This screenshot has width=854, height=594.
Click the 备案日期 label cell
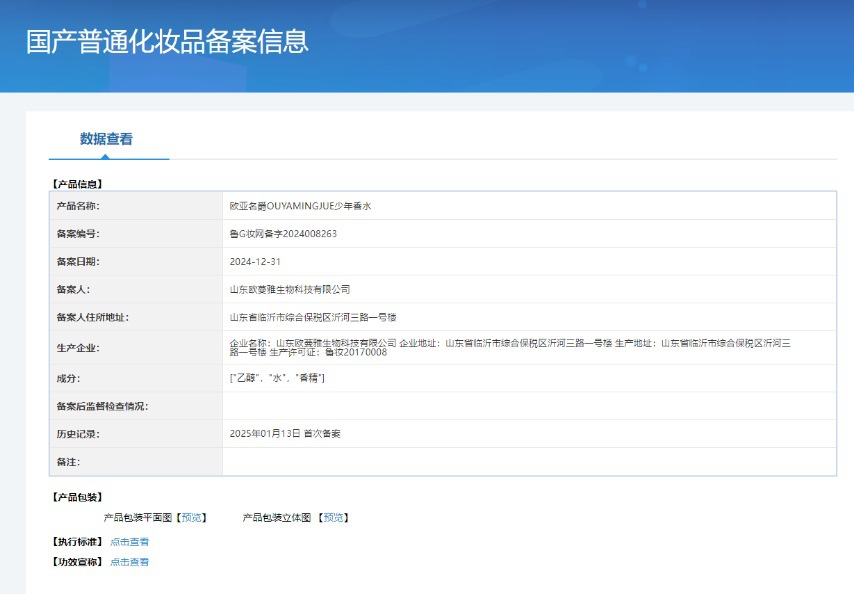136,261
